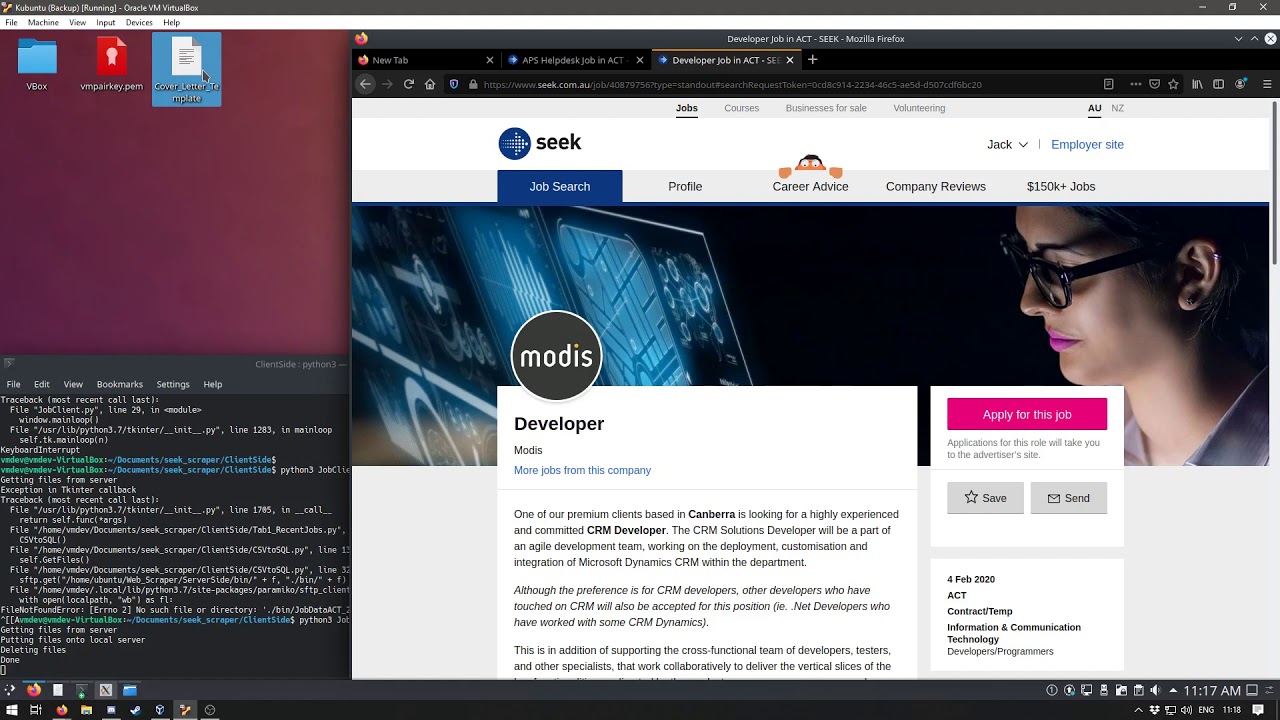Switch region to NZ
This screenshot has width=1280, height=720.
tap(1118, 108)
